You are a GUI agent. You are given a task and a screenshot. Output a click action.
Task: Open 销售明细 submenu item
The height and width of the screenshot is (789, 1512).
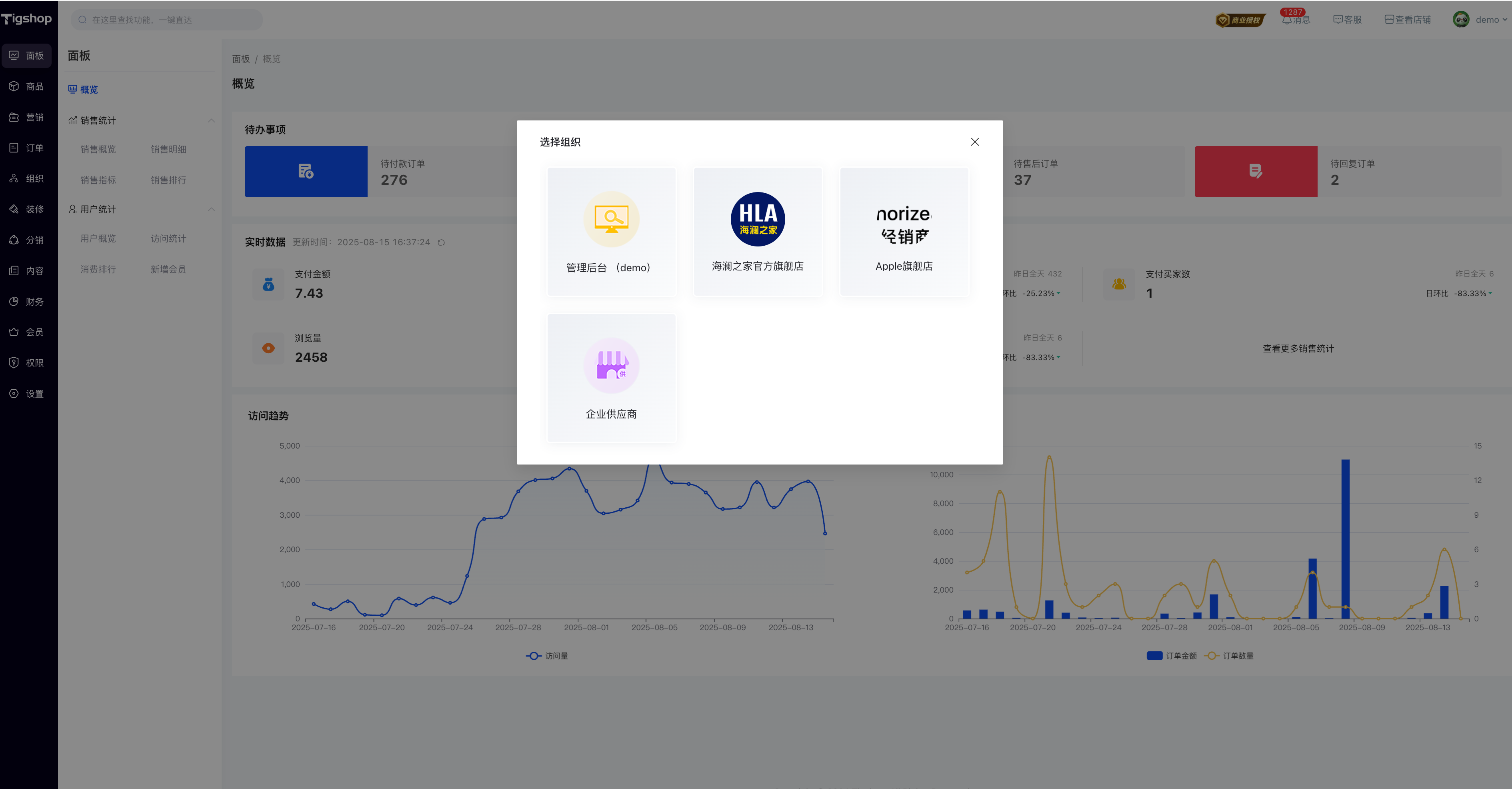pyautogui.click(x=168, y=149)
